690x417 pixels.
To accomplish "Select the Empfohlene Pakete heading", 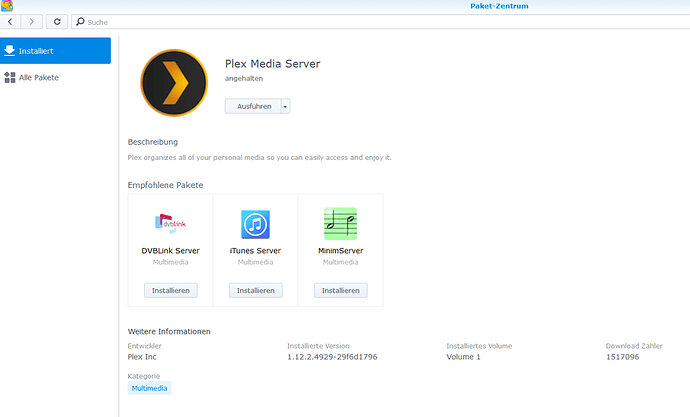I will tap(165, 185).
